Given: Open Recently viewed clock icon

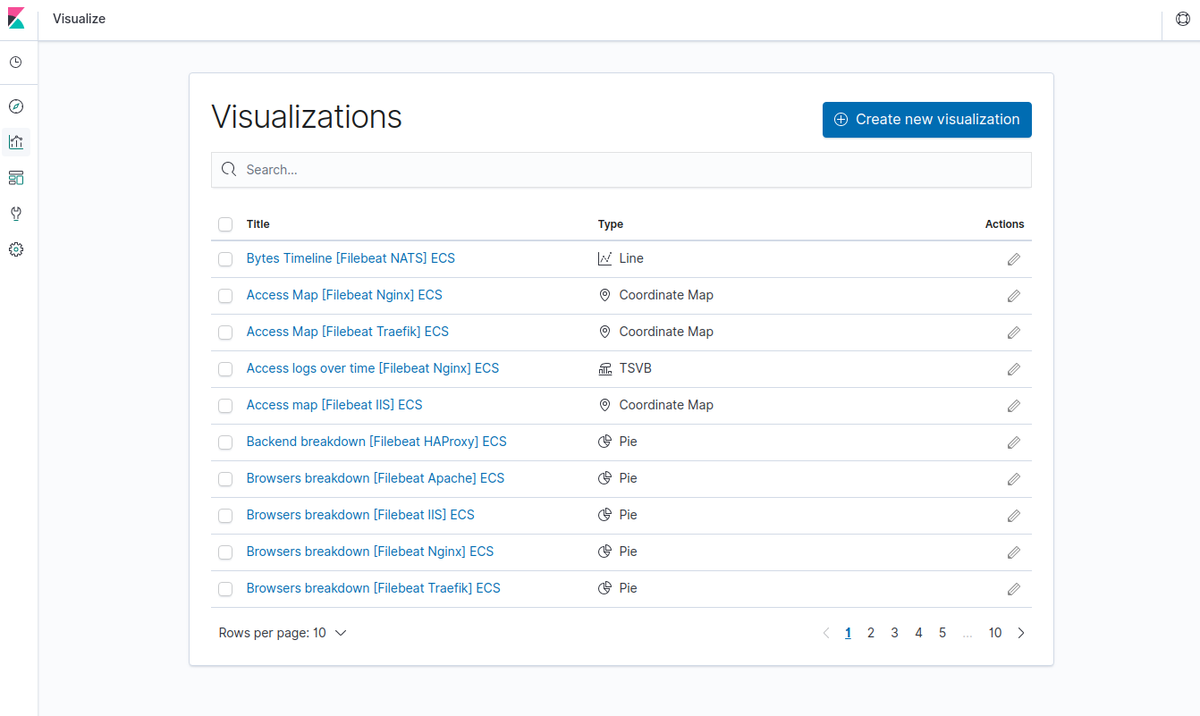Looking at the screenshot, I should [x=16, y=62].
